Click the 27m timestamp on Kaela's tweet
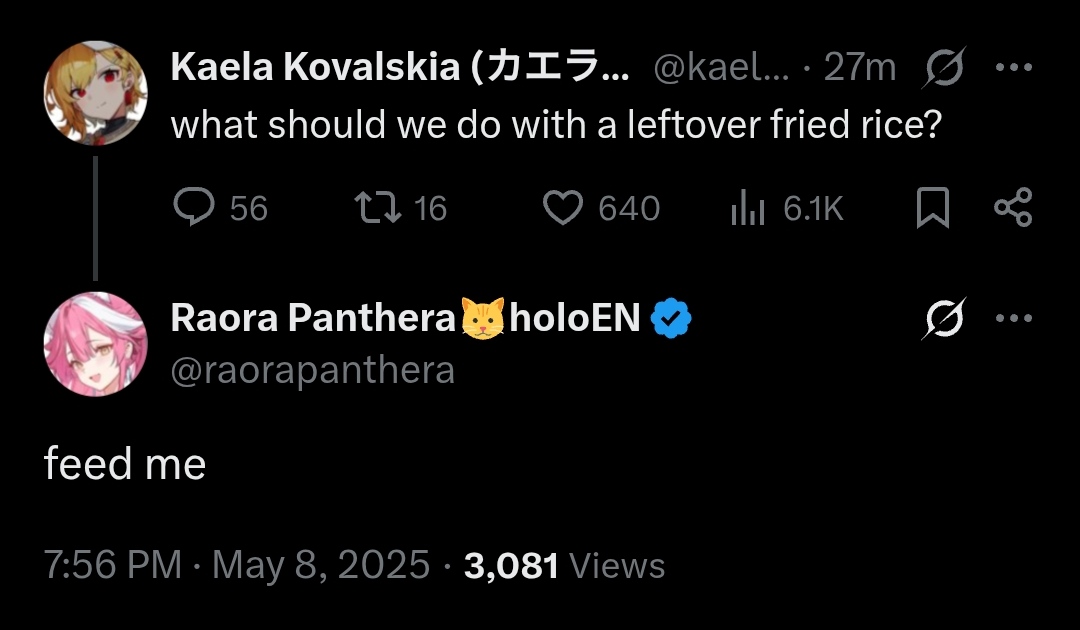The image size is (1080, 630). click(859, 68)
